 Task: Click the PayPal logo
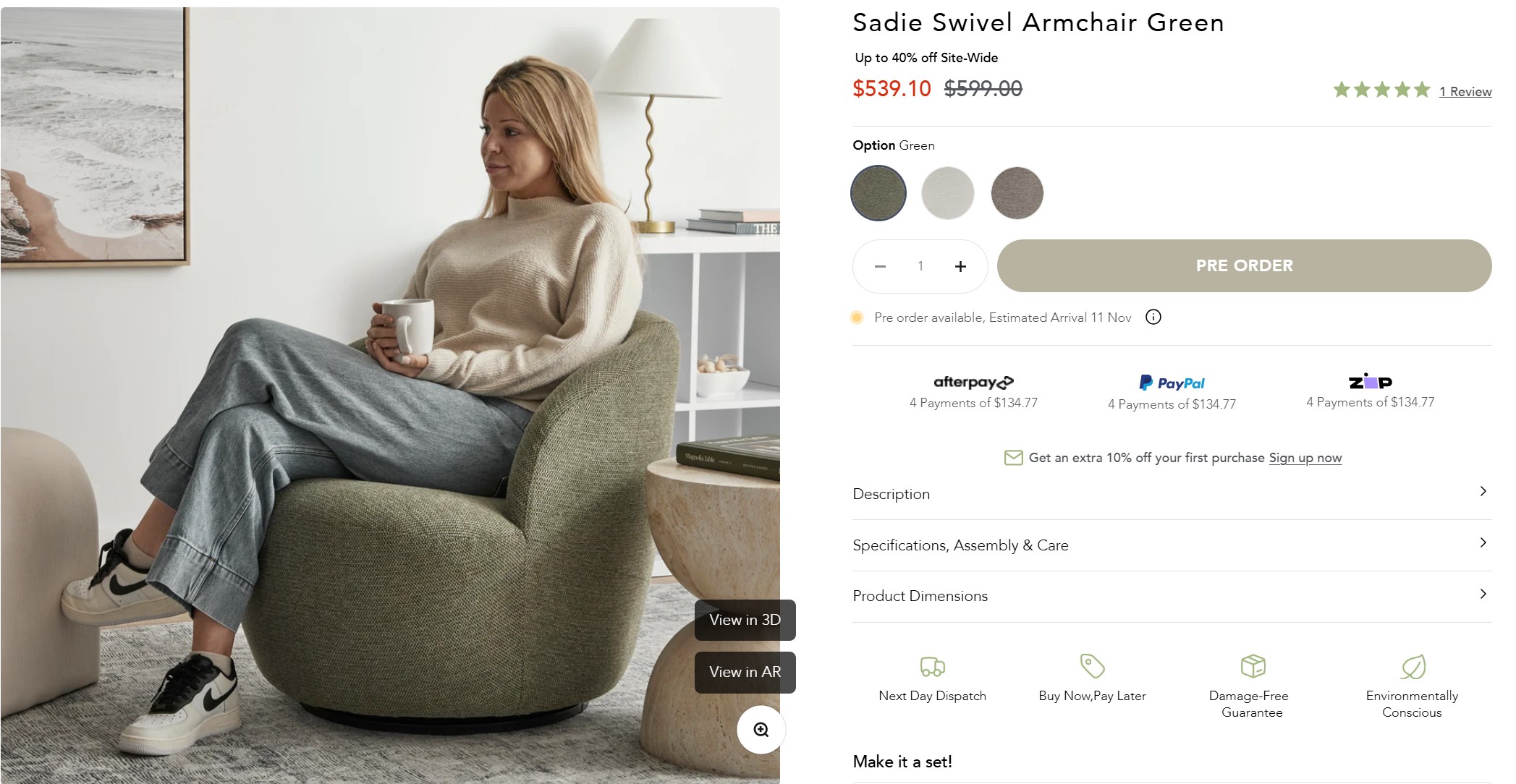point(1172,383)
